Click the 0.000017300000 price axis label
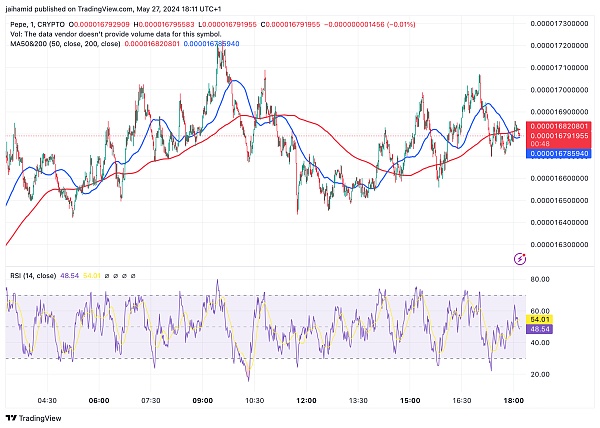 [559, 22]
